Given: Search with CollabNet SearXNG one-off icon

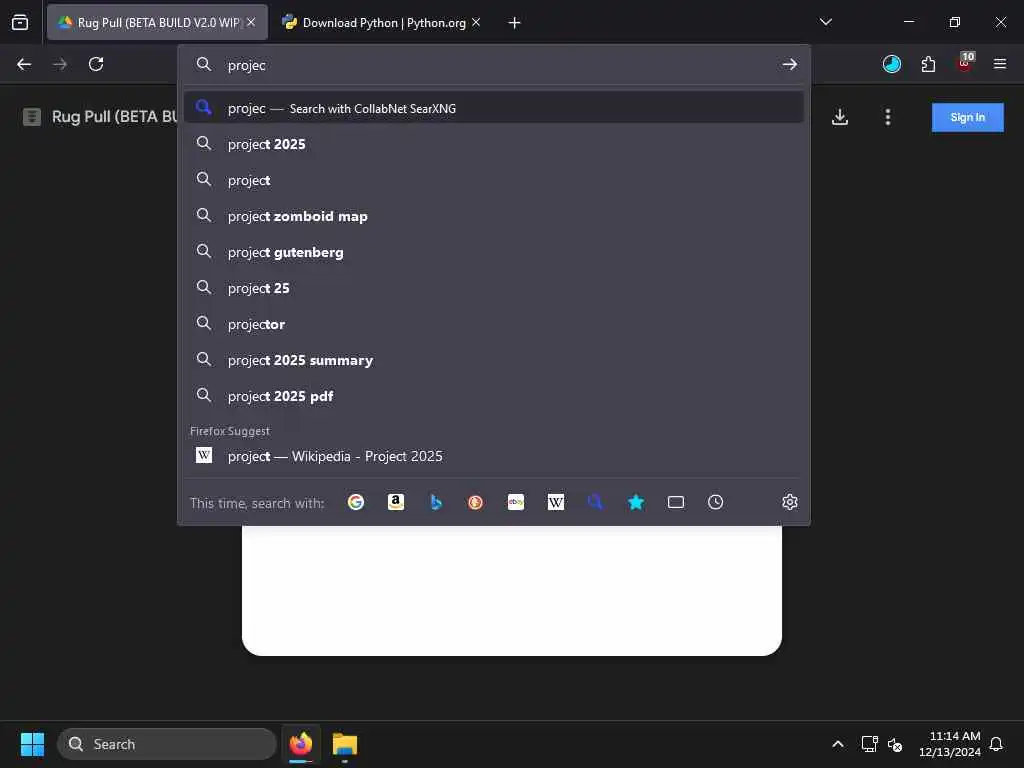Looking at the screenshot, I should (595, 502).
